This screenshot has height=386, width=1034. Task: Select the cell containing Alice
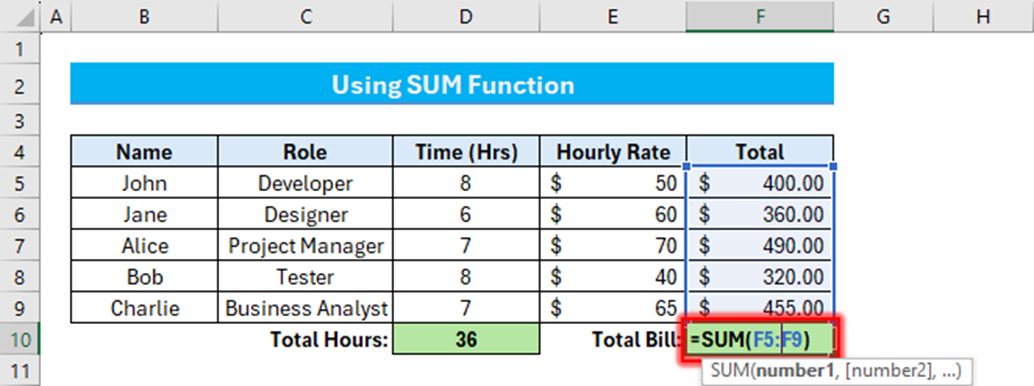[x=144, y=245]
